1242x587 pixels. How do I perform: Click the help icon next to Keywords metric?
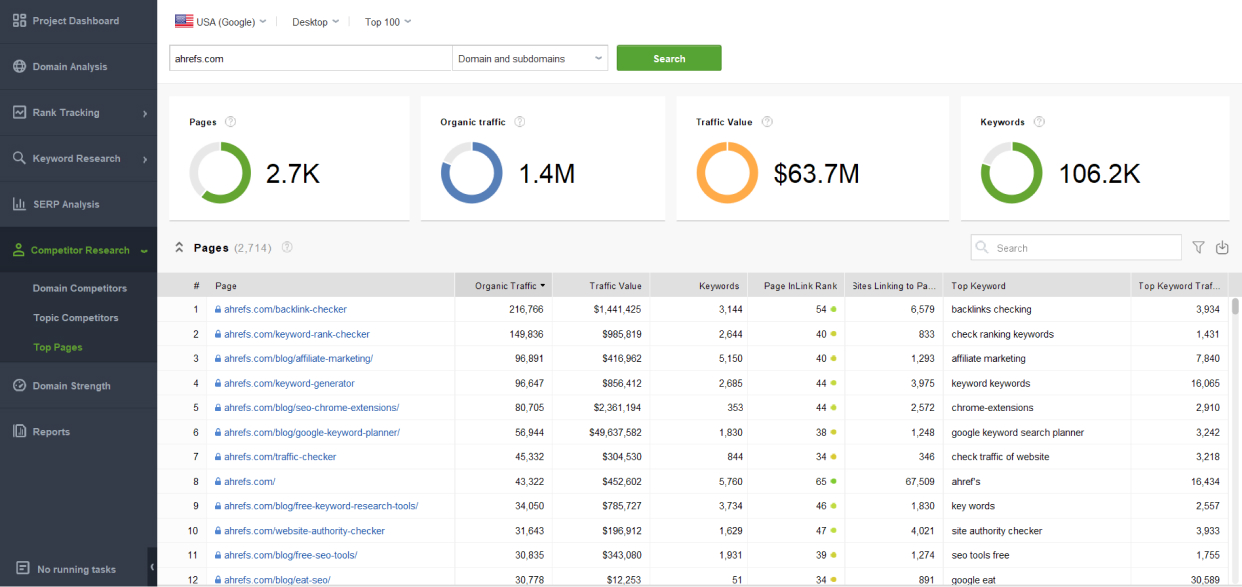coord(1039,122)
